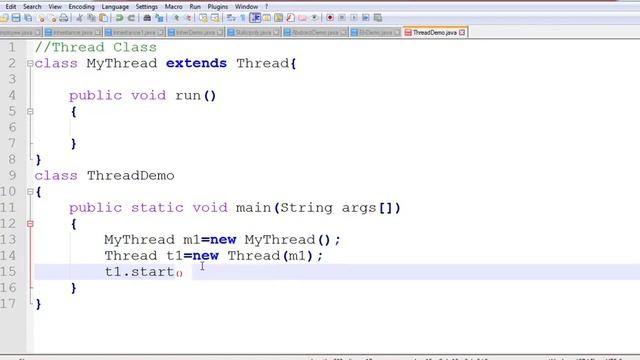Click the Zoom In toolbar icon

pos(176,18)
